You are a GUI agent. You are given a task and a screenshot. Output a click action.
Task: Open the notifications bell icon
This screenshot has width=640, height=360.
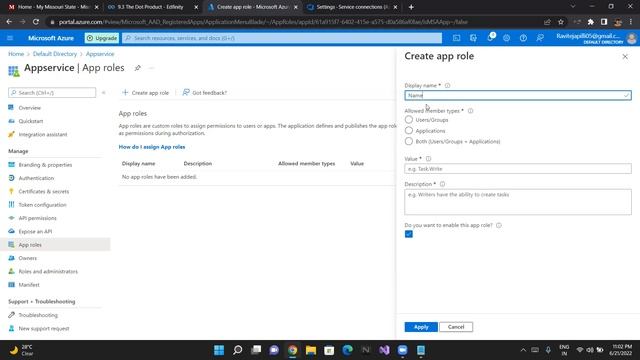[490, 38]
